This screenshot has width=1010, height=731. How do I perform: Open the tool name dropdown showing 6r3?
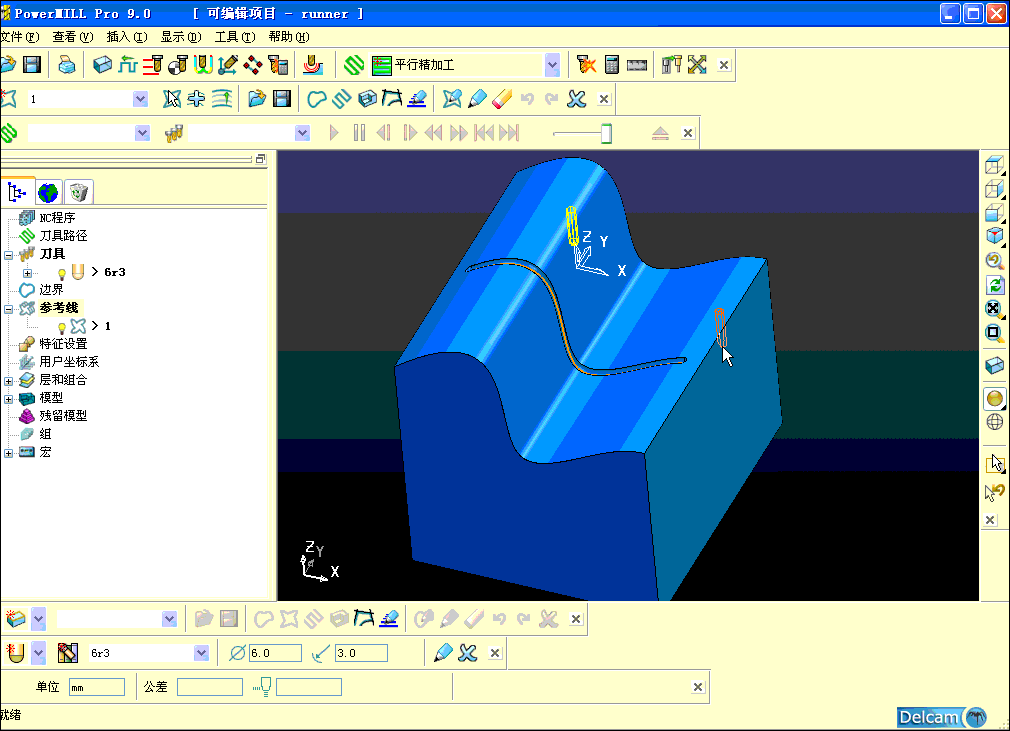(201, 653)
